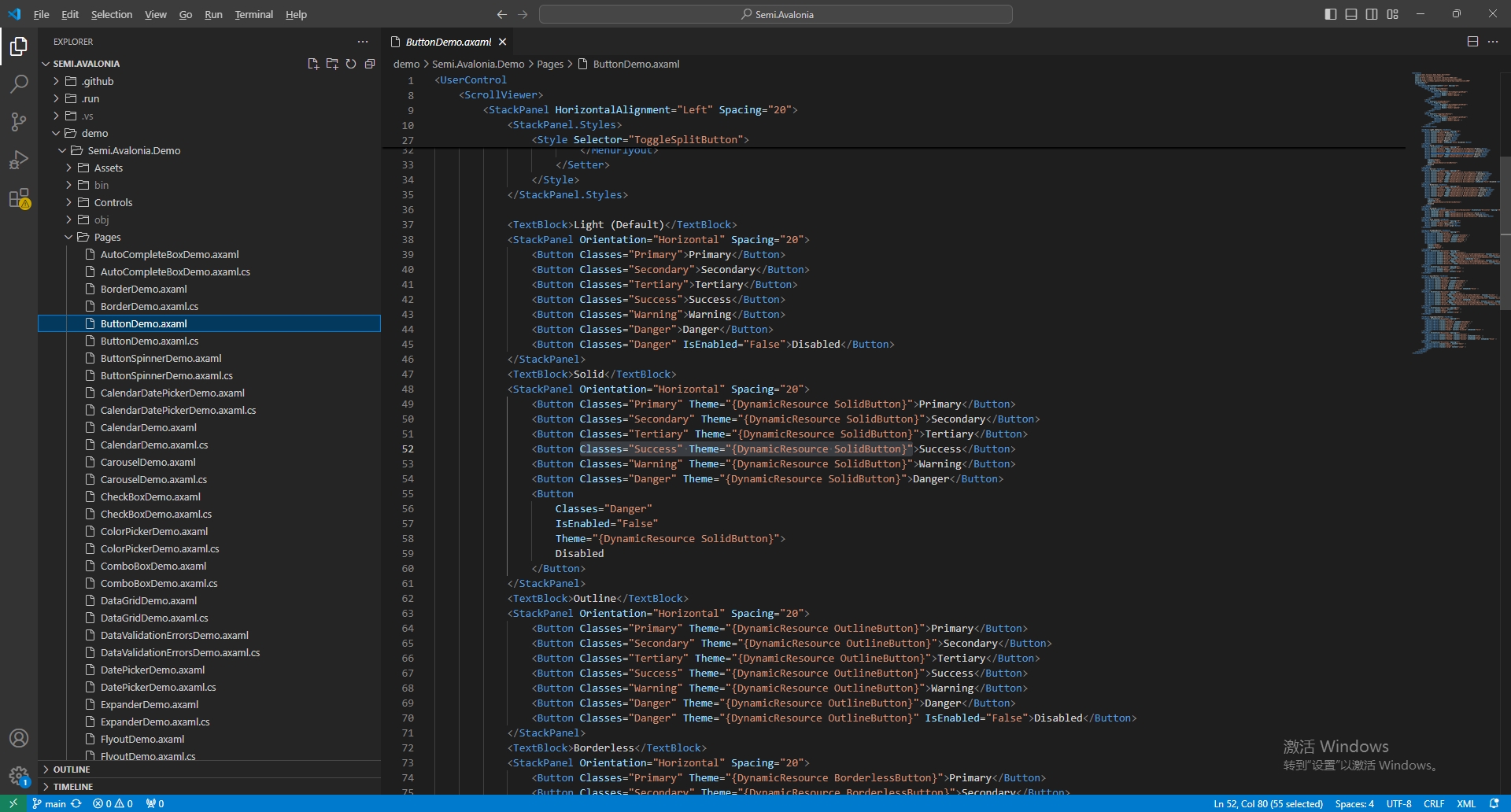Open the Terminal menu
Screen dimensions: 1511x812
pos(253,14)
